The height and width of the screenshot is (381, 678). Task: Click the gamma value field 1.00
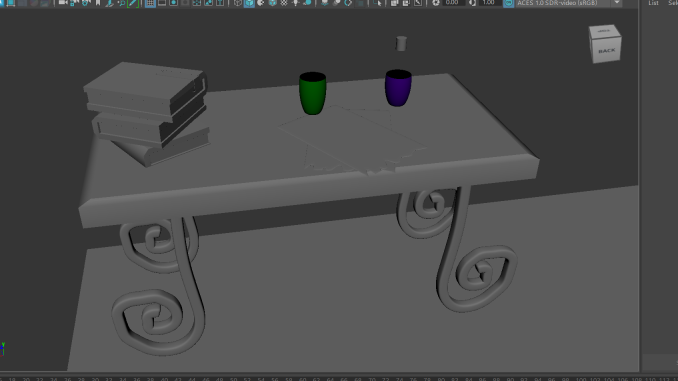point(489,3)
